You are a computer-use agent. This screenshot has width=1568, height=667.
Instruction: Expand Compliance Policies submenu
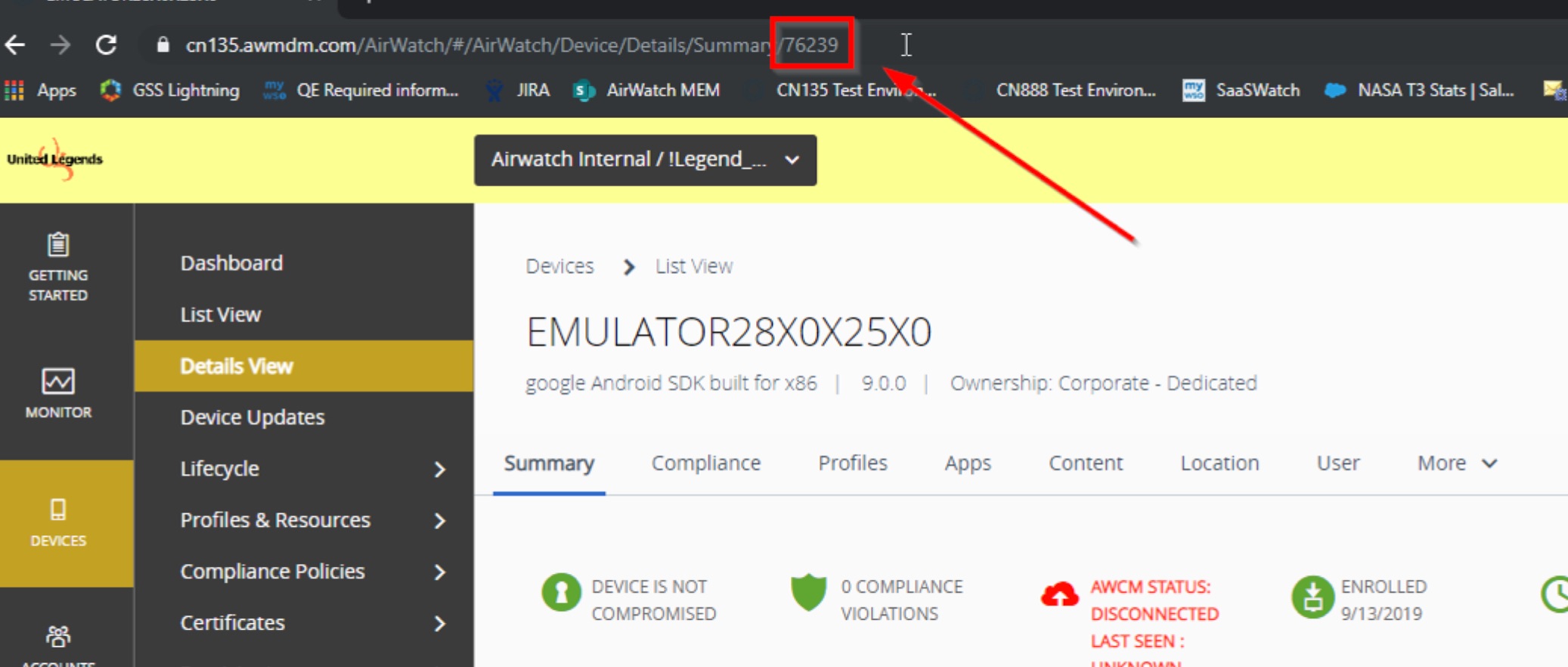click(439, 572)
